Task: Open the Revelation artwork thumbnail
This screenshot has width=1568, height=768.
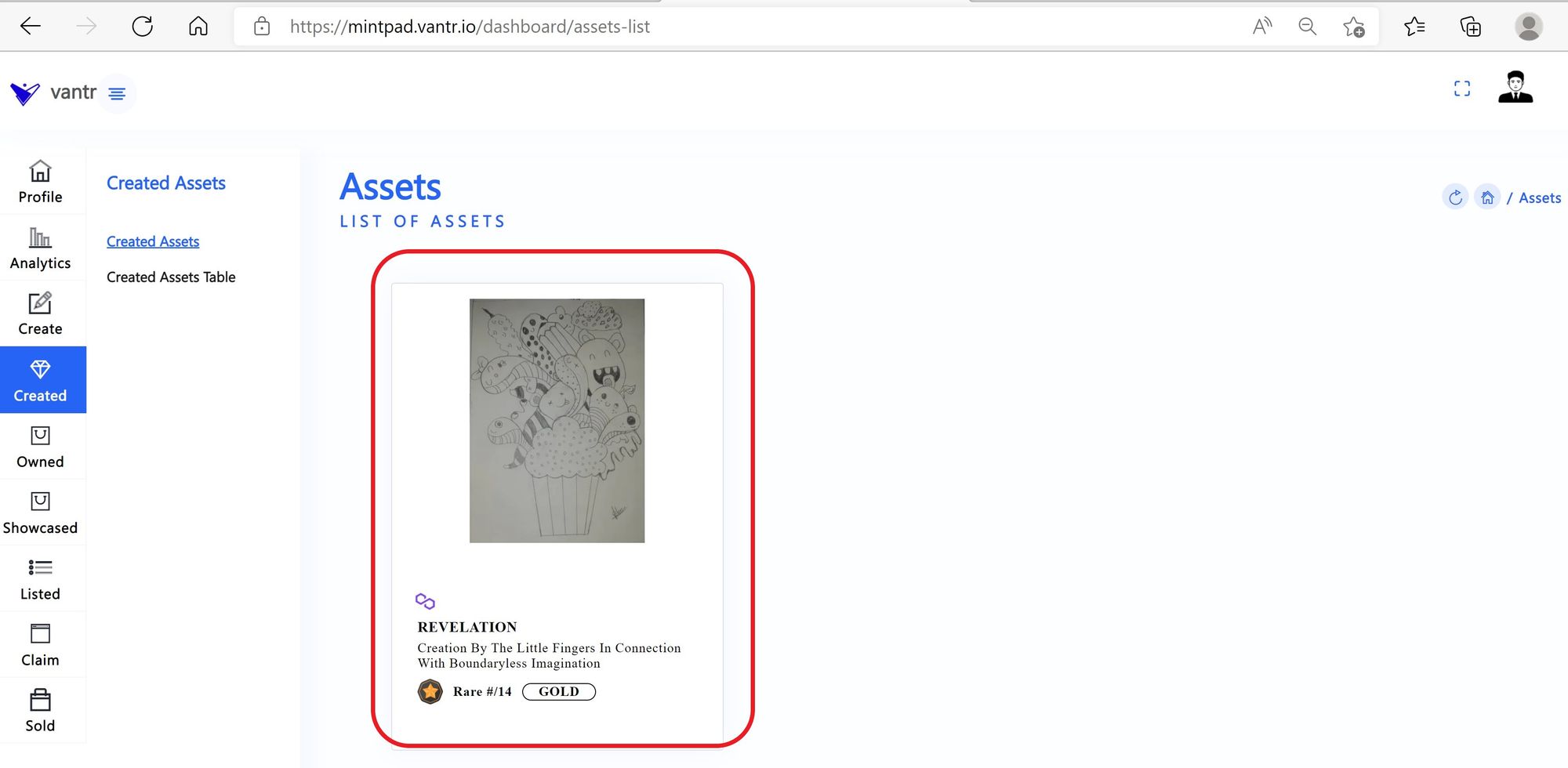Action: [557, 421]
